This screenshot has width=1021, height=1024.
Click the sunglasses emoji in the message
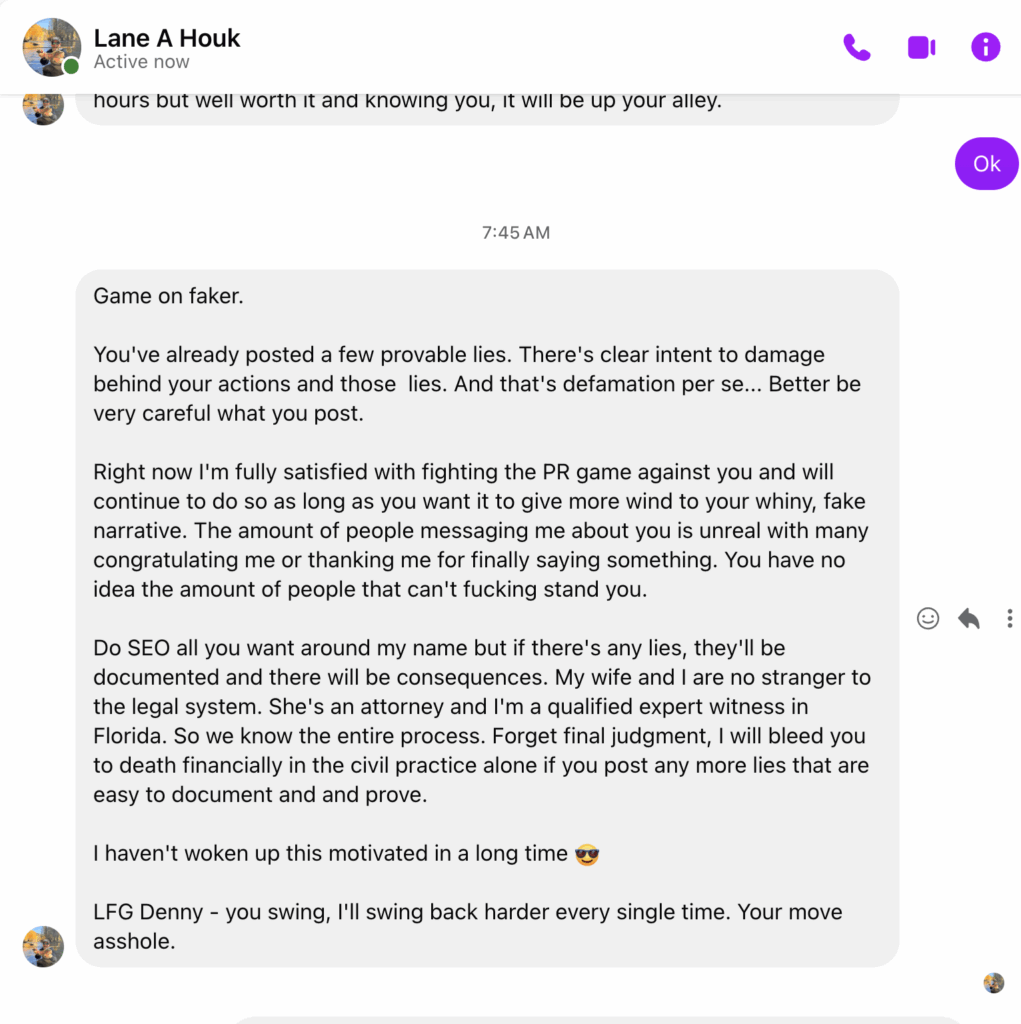point(587,855)
